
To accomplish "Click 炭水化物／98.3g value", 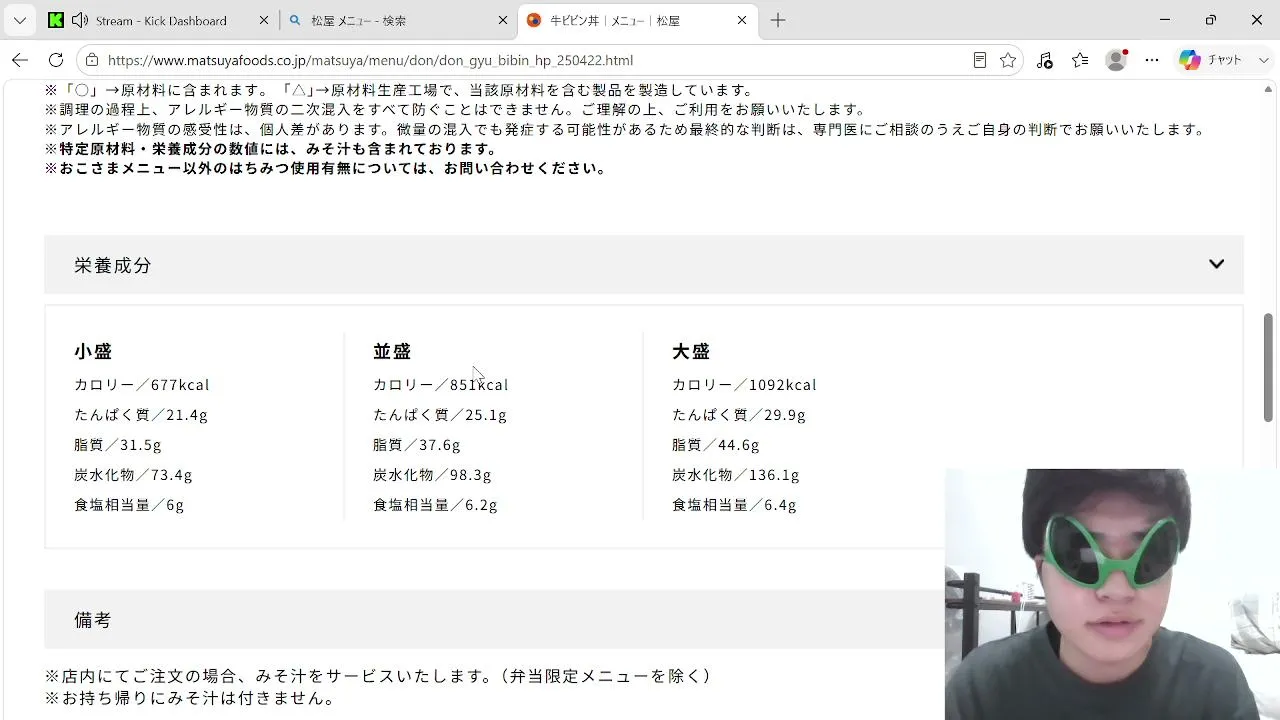I will pyautogui.click(x=432, y=474).
